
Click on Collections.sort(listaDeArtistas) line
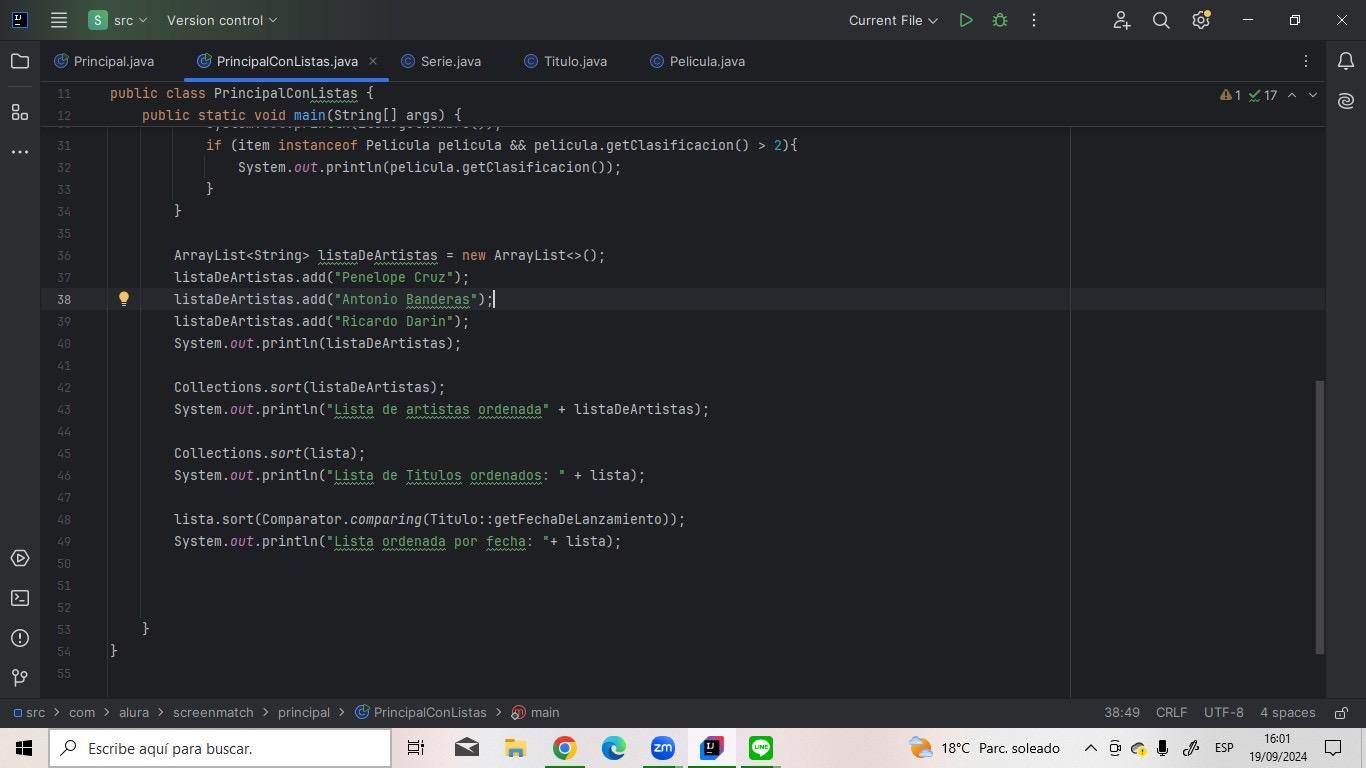click(x=309, y=387)
